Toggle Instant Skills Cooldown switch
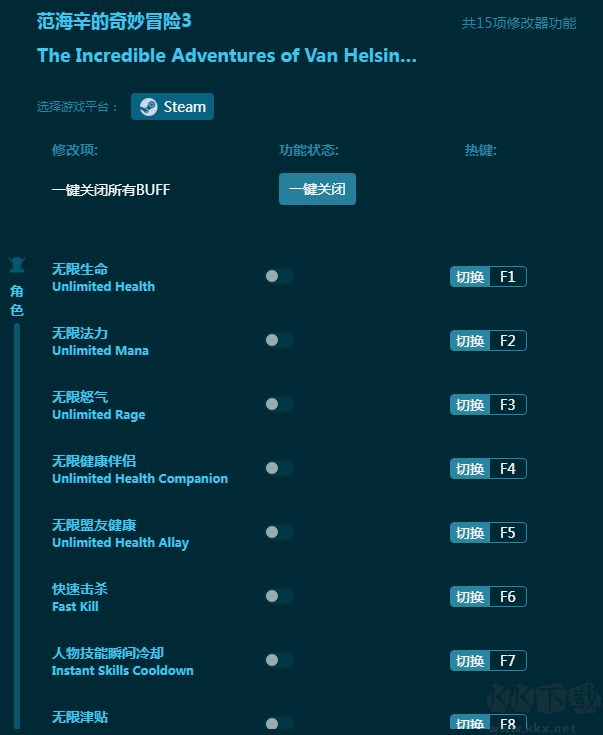 coord(279,660)
